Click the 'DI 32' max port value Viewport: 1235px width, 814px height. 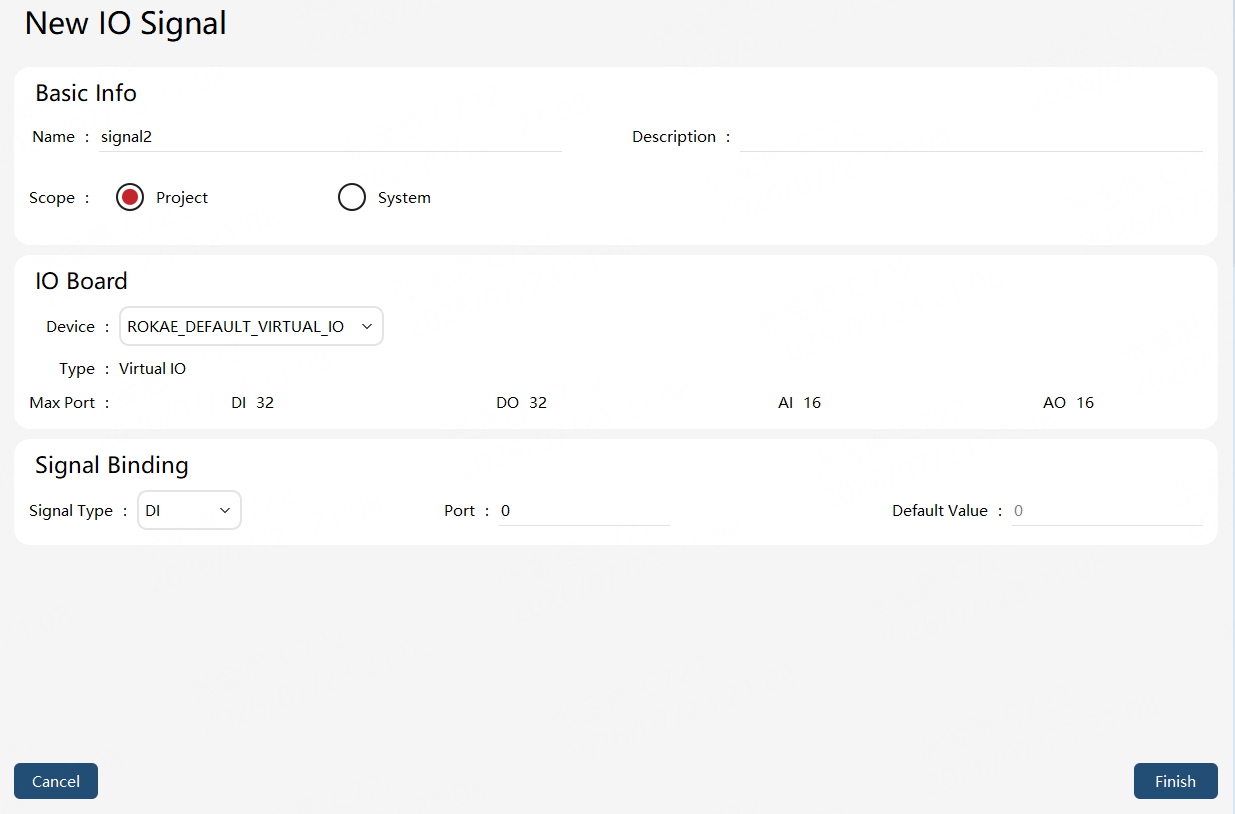point(252,403)
